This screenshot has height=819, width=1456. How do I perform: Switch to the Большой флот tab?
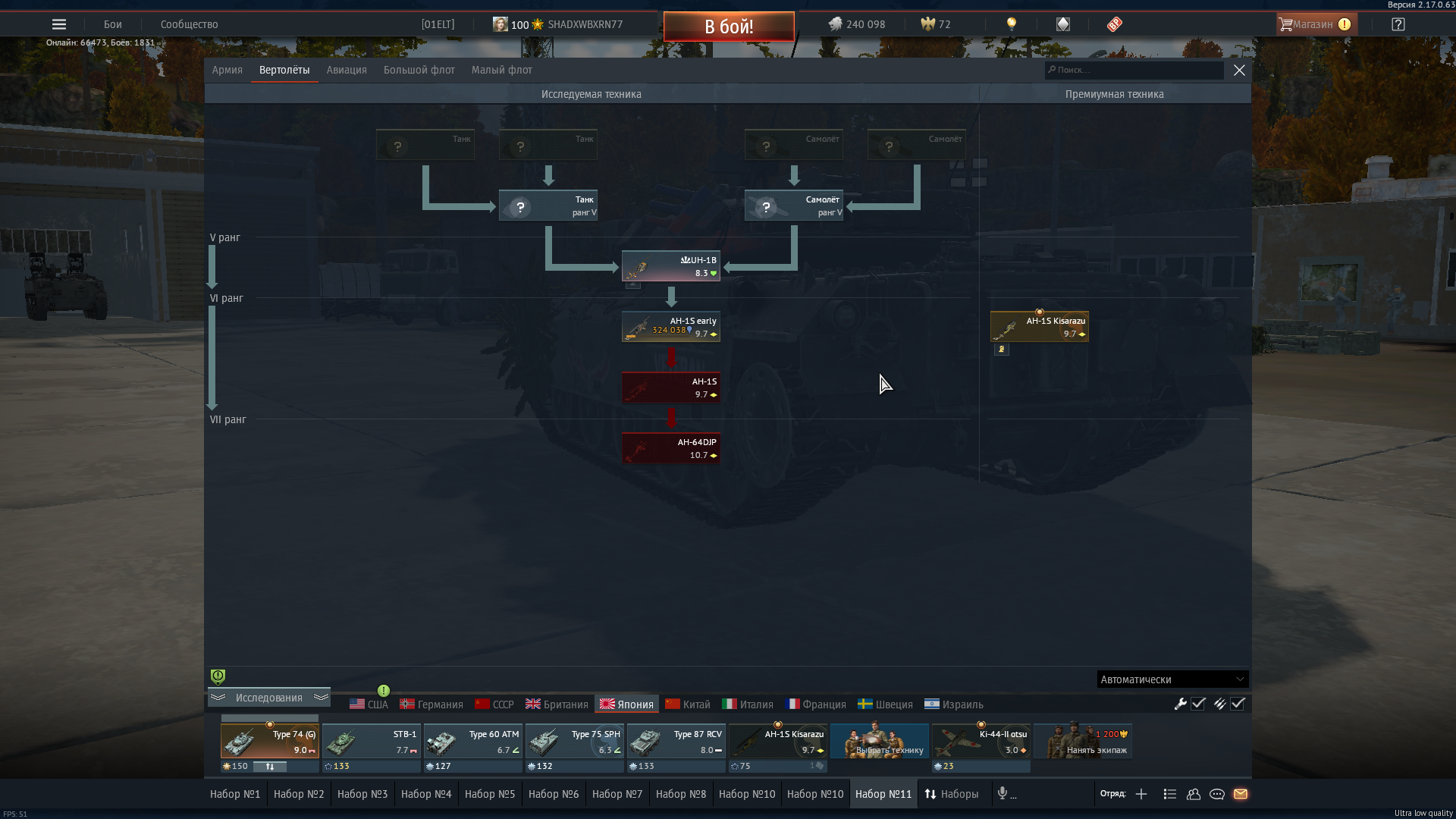(419, 70)
